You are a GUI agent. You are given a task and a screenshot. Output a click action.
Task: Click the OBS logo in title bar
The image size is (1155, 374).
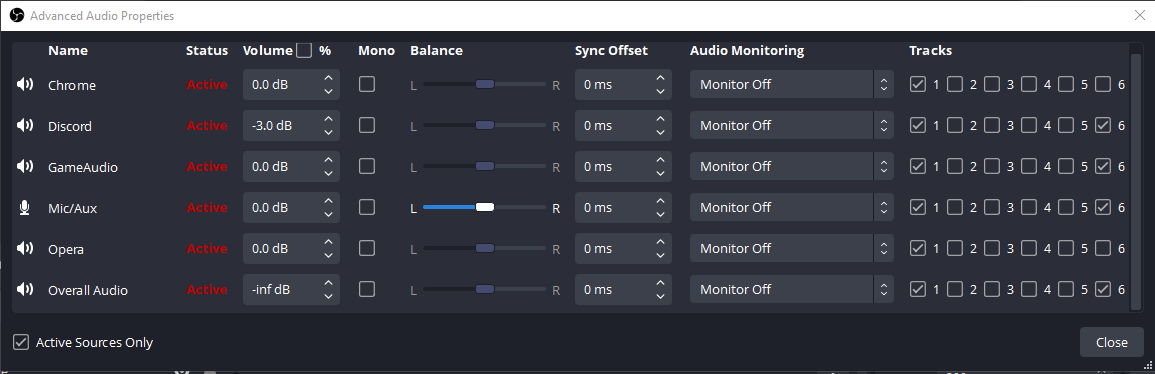16,15
